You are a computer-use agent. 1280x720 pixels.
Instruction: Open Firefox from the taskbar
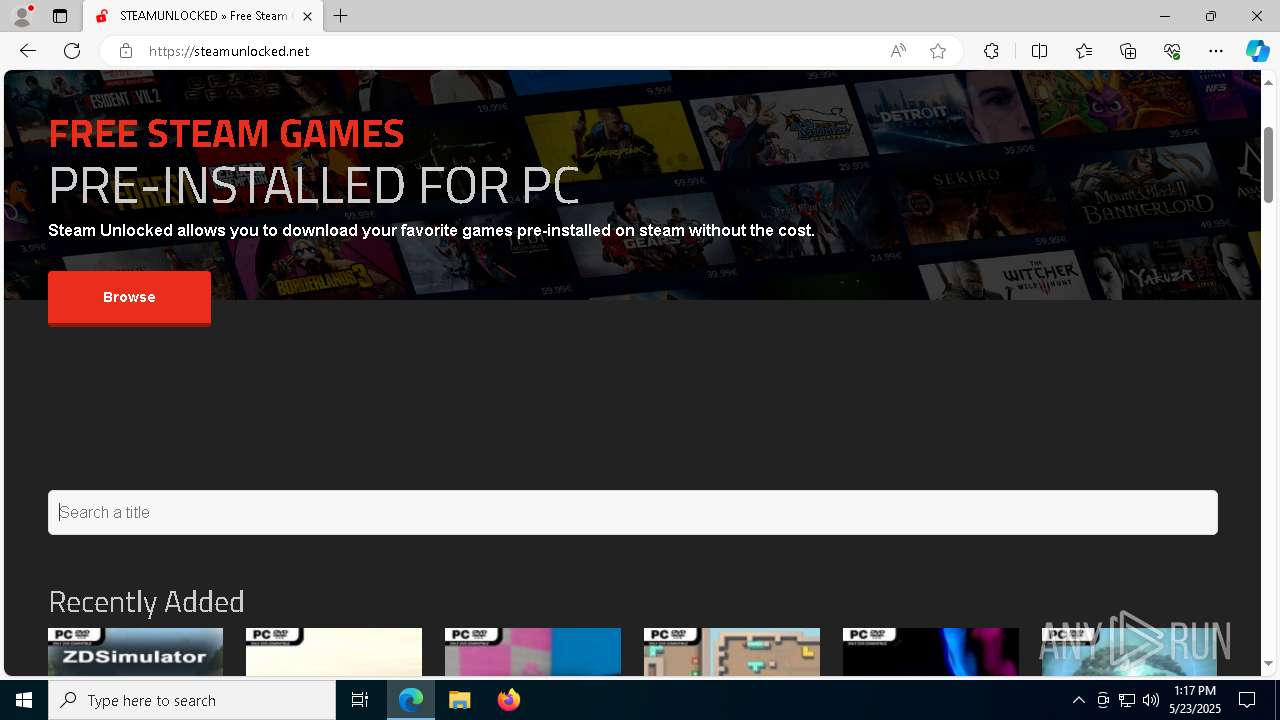(508, 700)
